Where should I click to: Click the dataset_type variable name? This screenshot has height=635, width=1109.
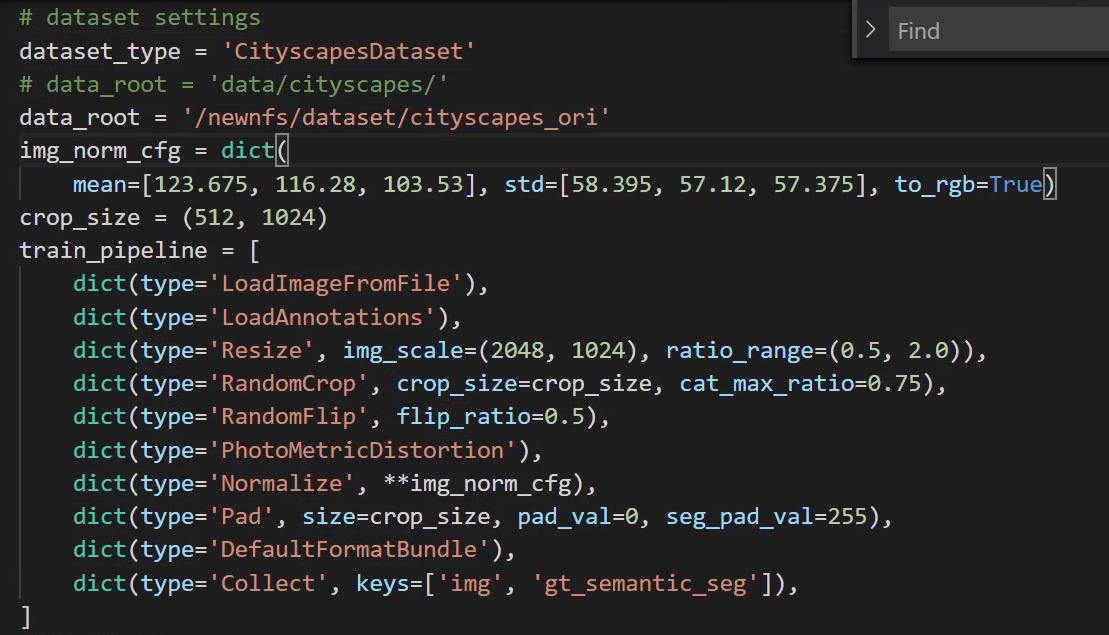tap(100, 51)
